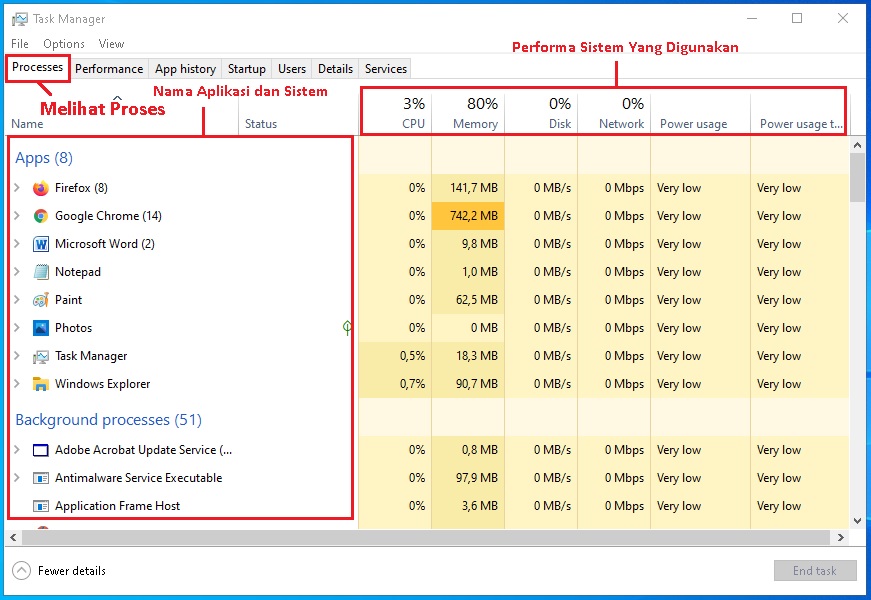Expand the Firefox process group
Screen dimensions: 871x600
point(17,188)
